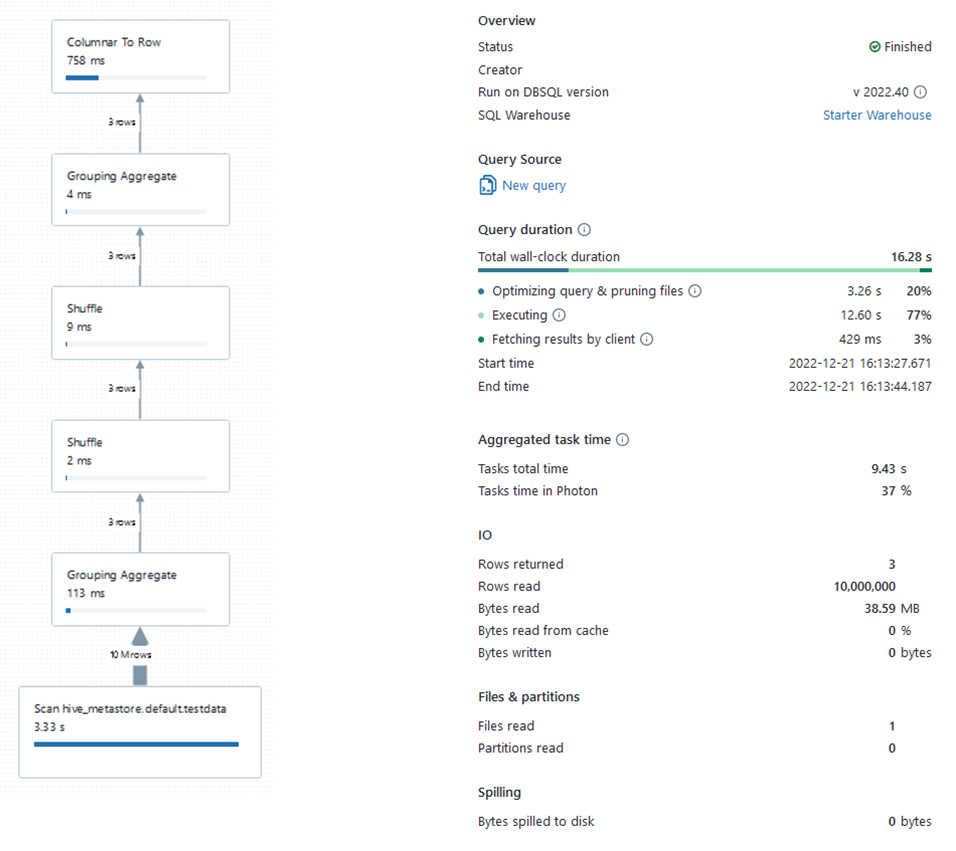This screenshot has width=956, height=851.
Task: Click the New query document icon
Action: pos(487,185)
